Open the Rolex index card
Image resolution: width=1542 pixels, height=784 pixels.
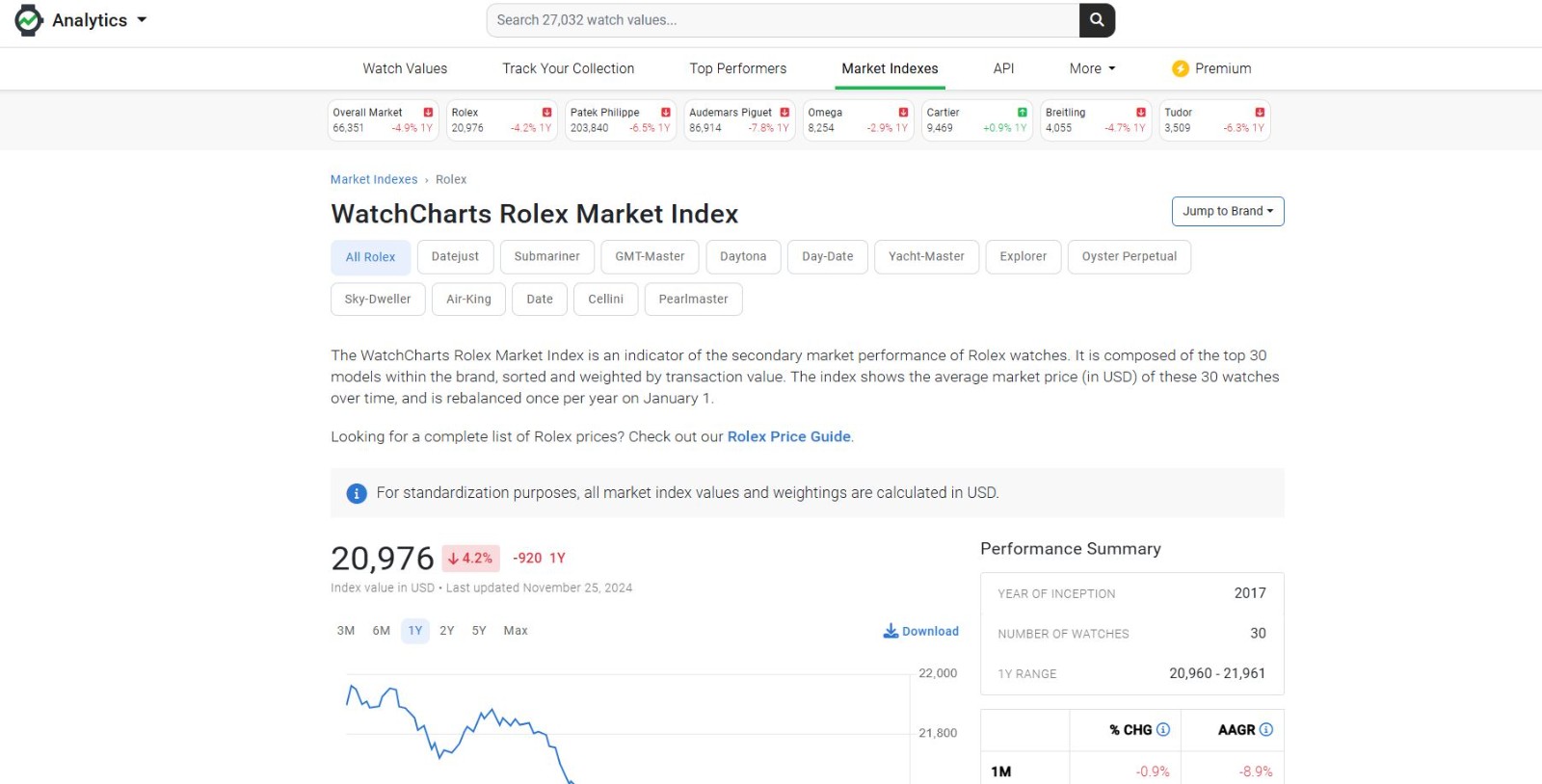coord(501,120)
